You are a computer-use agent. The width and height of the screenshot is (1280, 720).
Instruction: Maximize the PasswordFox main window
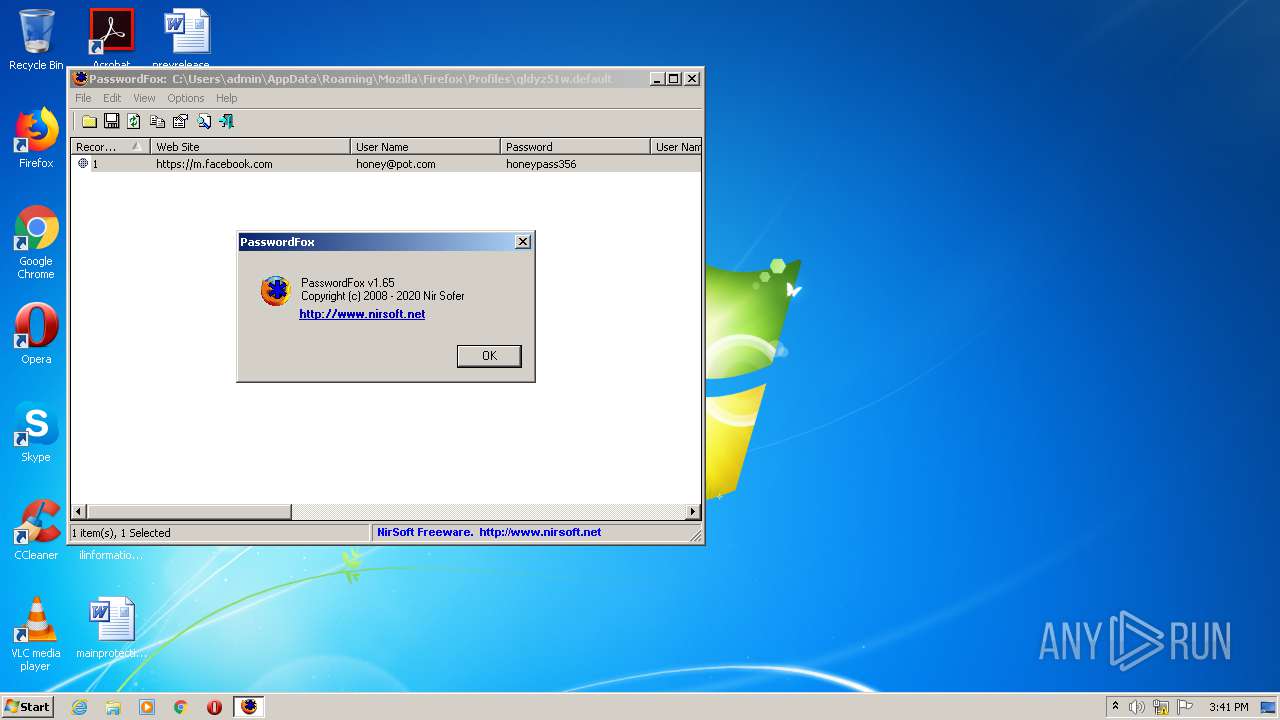coord(674,79)
